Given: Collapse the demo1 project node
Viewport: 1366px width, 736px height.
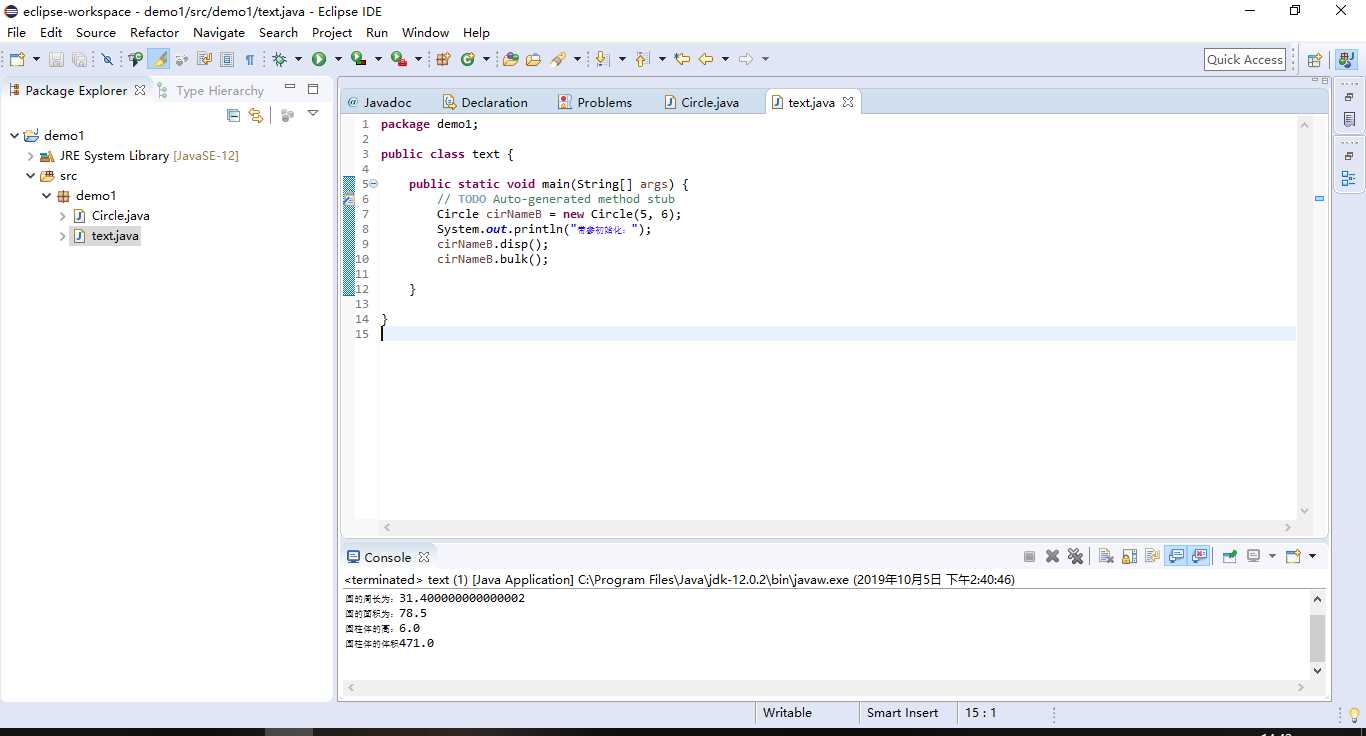Looking at the screenshot, I should click(14, 136).
